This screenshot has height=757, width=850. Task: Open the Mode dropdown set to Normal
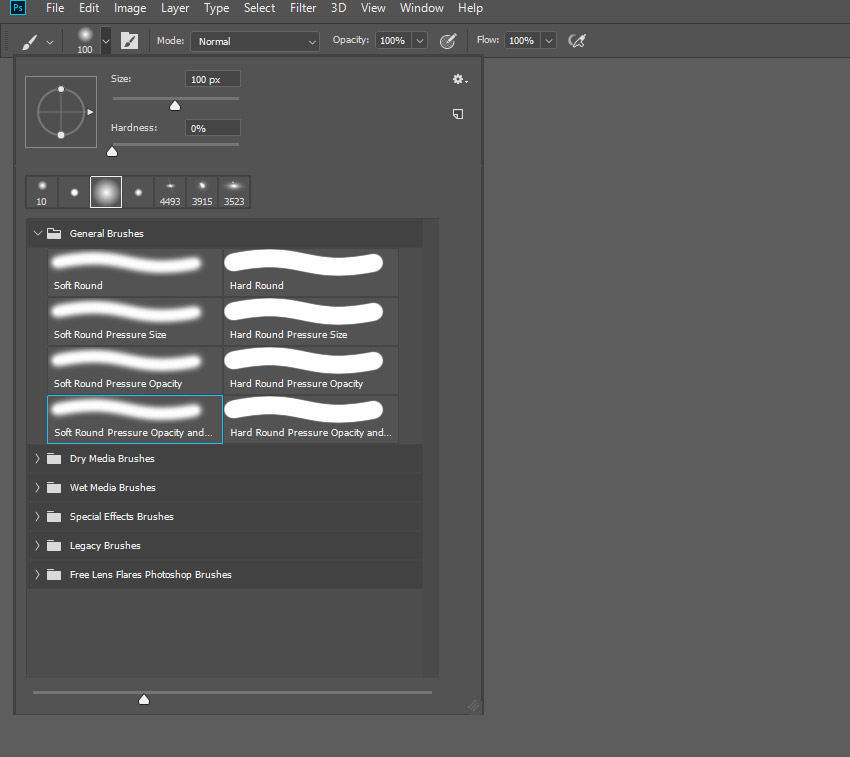(x=255, y=41)
